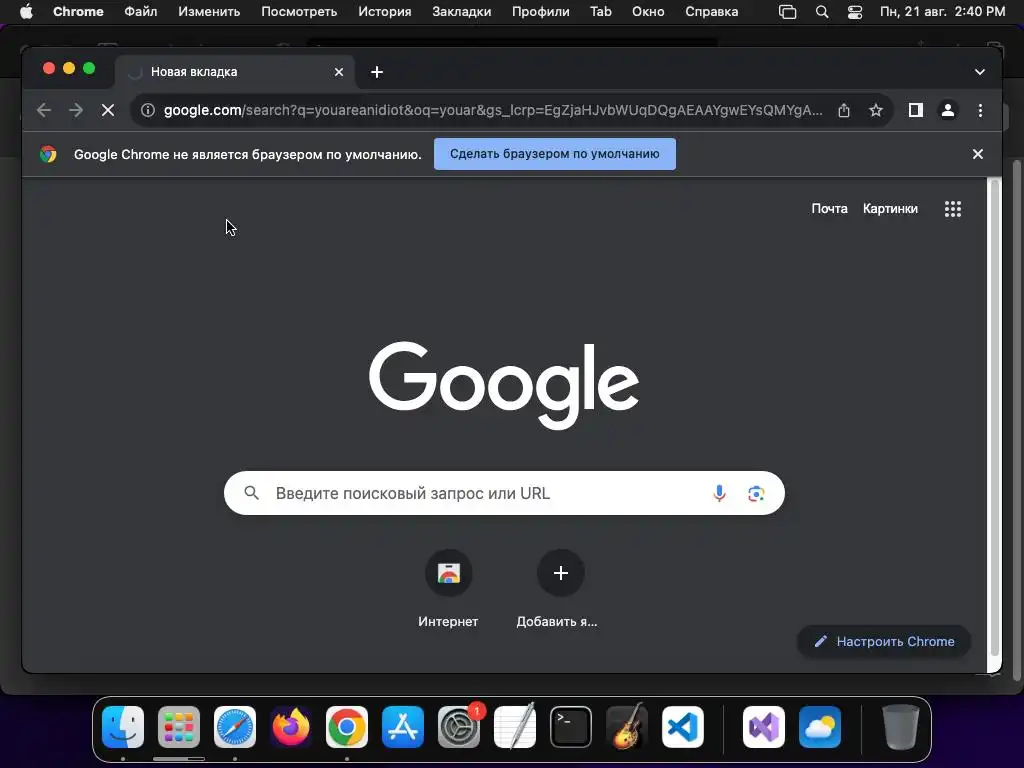Open Настроить Chrome customization
1024x768 pixels.
[884, 641]
